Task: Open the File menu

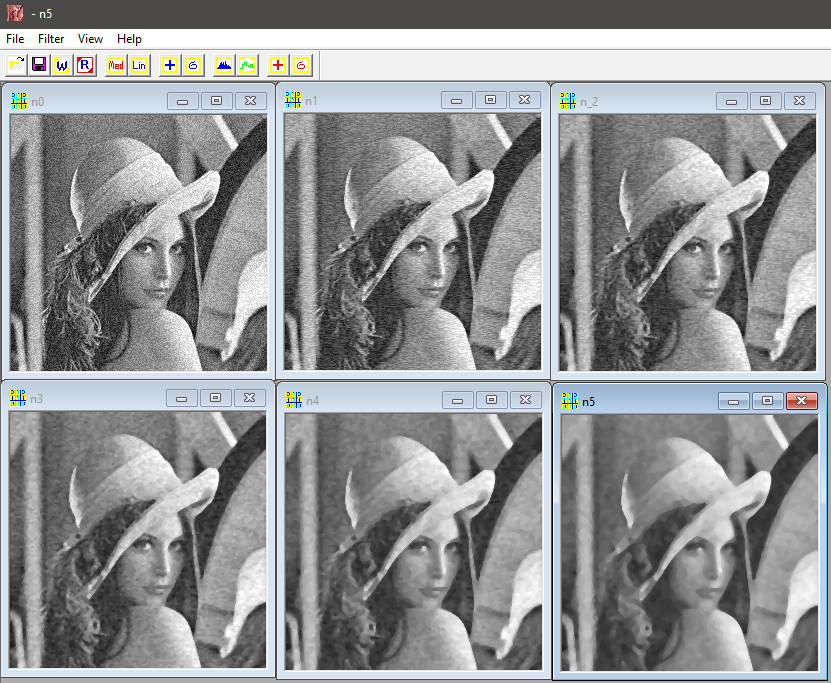Action: click(x=15, y=39)
